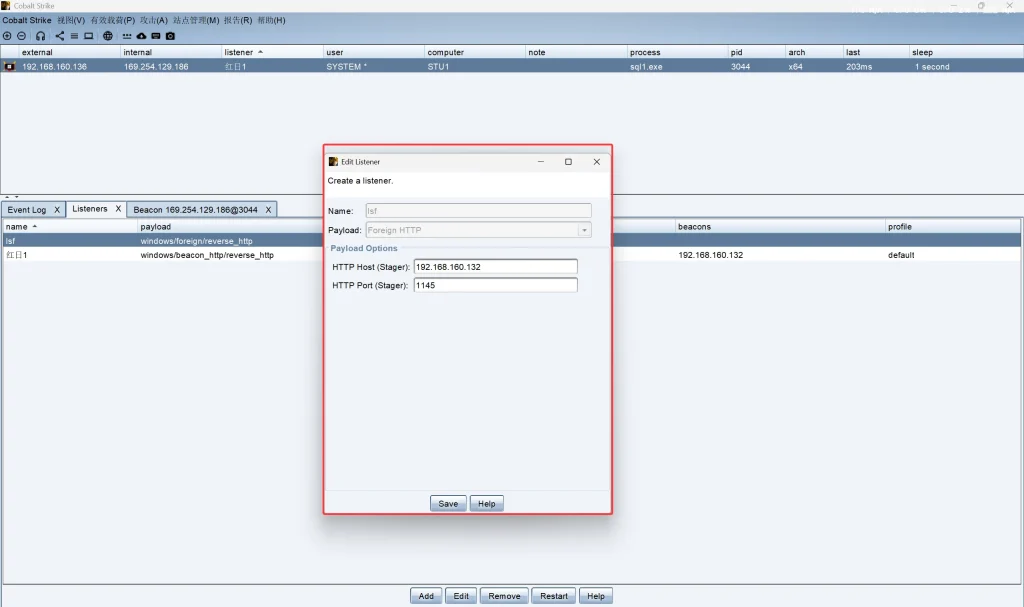The width and height of the screenshot is (1024, 607).
Task: Click the Edit listener button
Action: coord(461,596)
